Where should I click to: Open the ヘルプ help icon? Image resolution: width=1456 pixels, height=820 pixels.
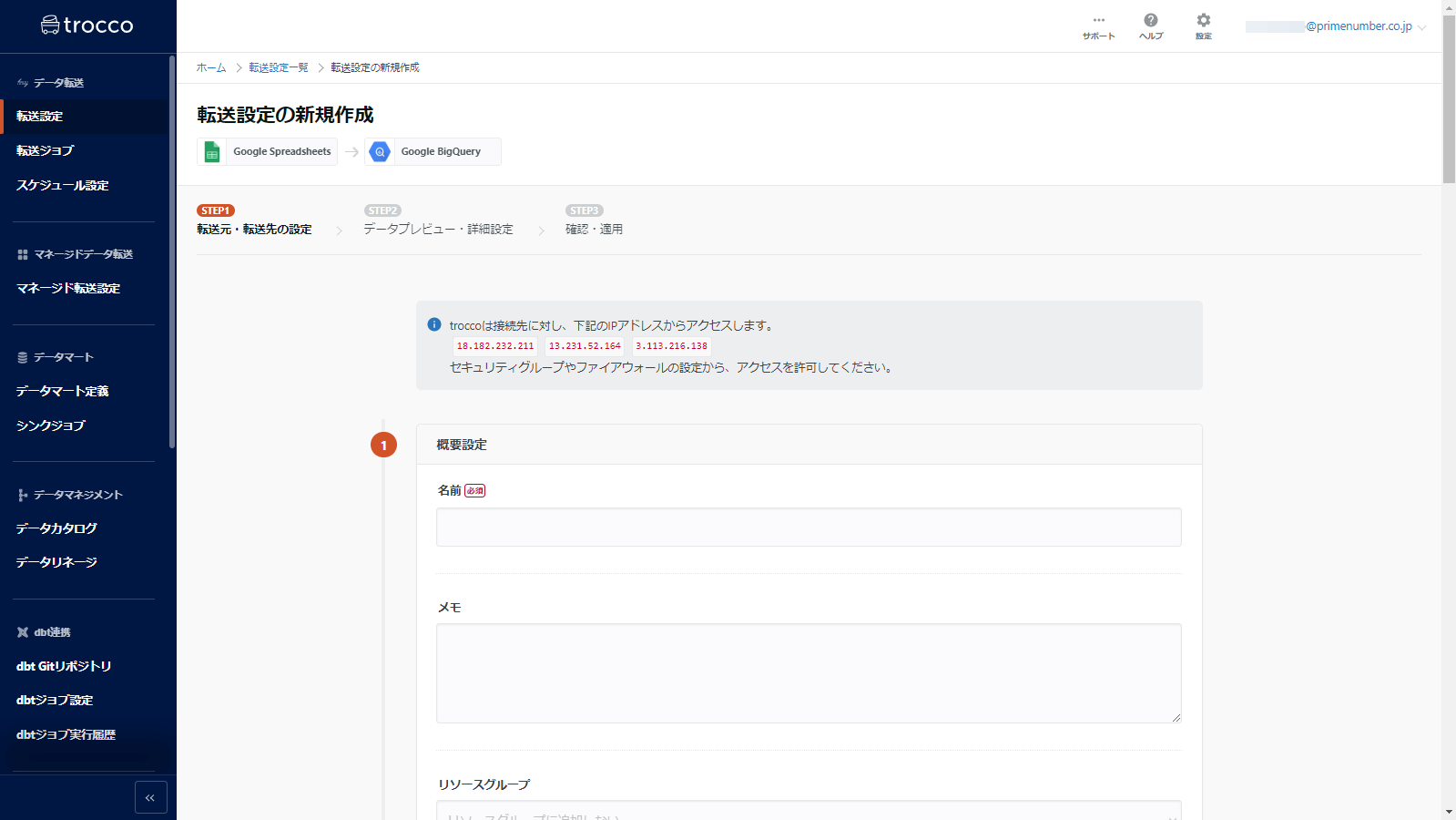[1151, 26]
